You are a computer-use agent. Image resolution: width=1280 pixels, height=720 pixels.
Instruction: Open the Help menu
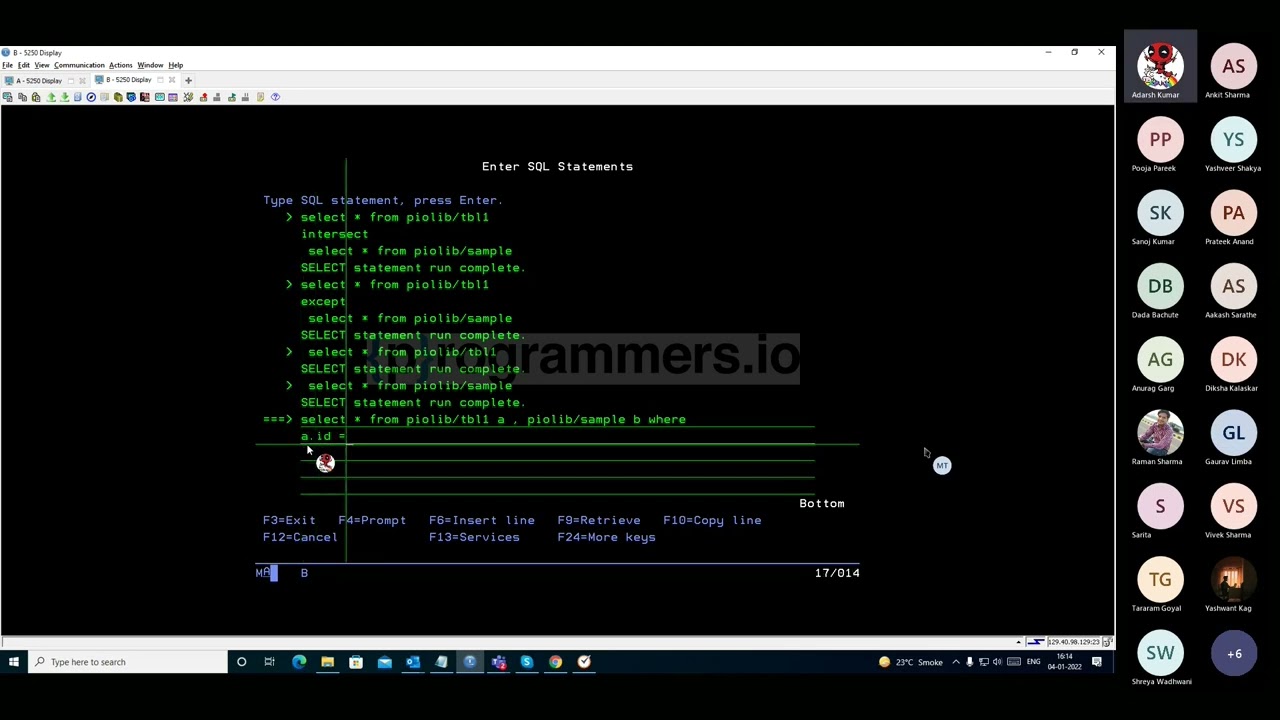[x=175, y=65]
